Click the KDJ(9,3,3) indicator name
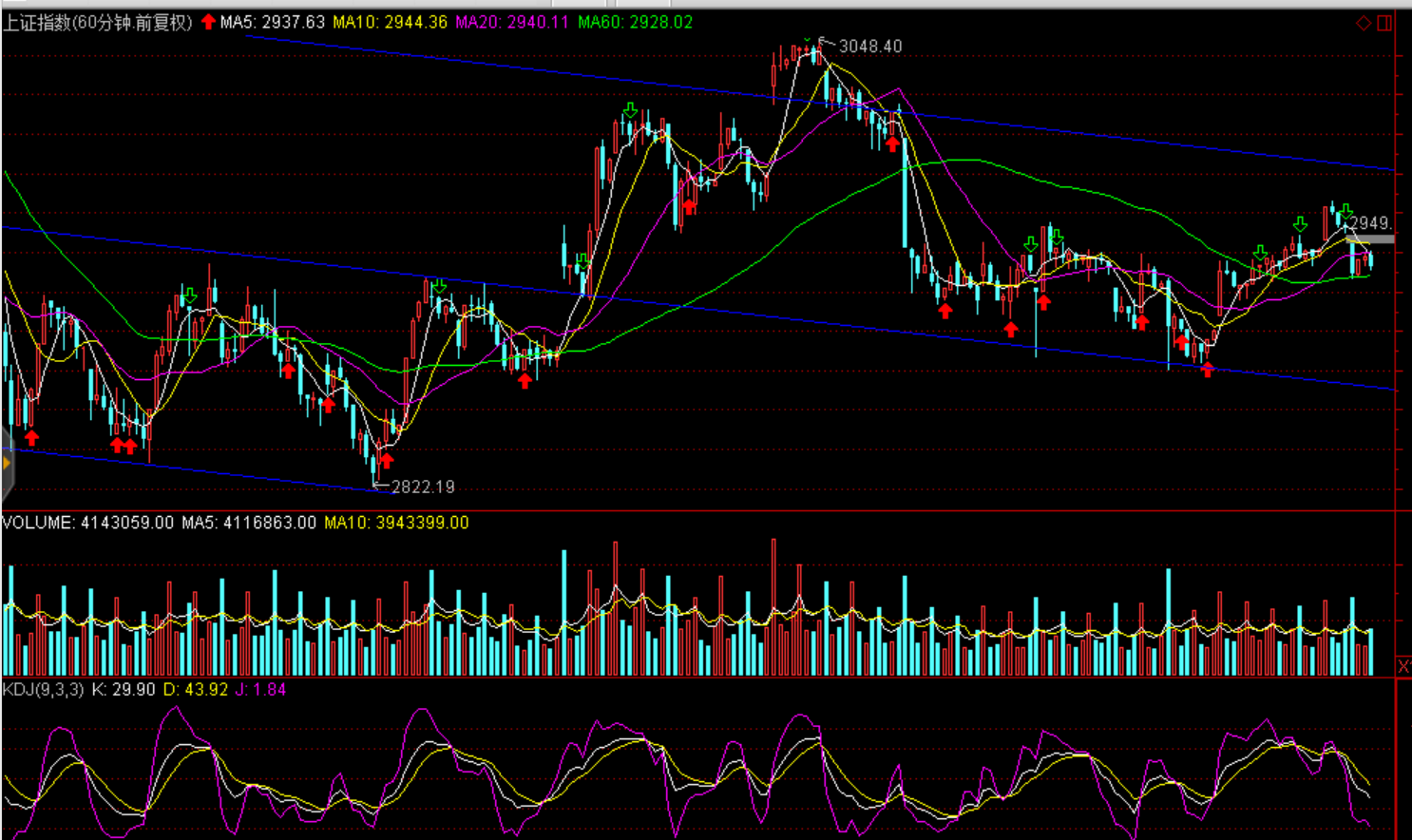 point(44,689)
